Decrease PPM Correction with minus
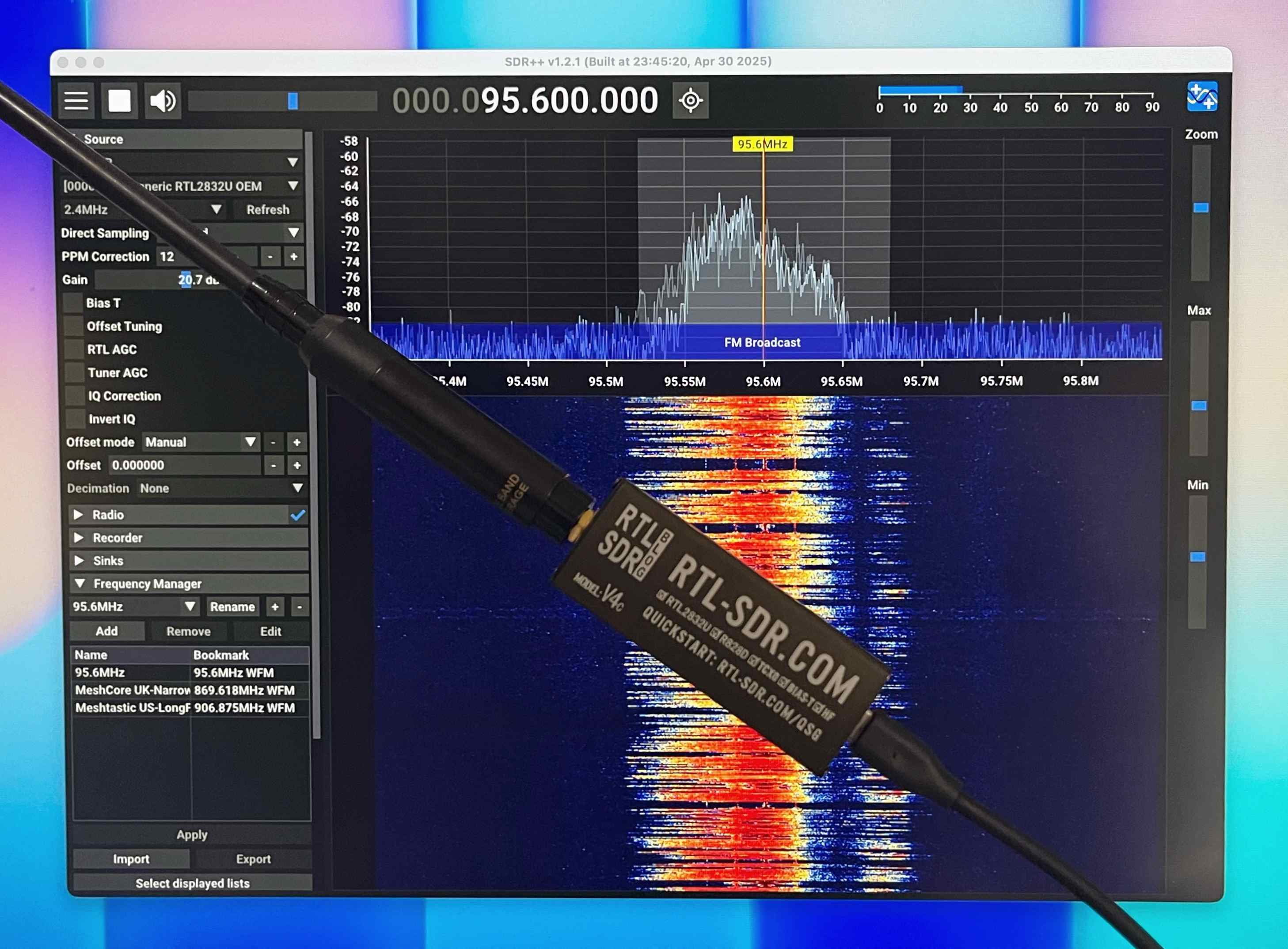The width and height of the screenshot is (1288, 949). click(x=270, y=257)
